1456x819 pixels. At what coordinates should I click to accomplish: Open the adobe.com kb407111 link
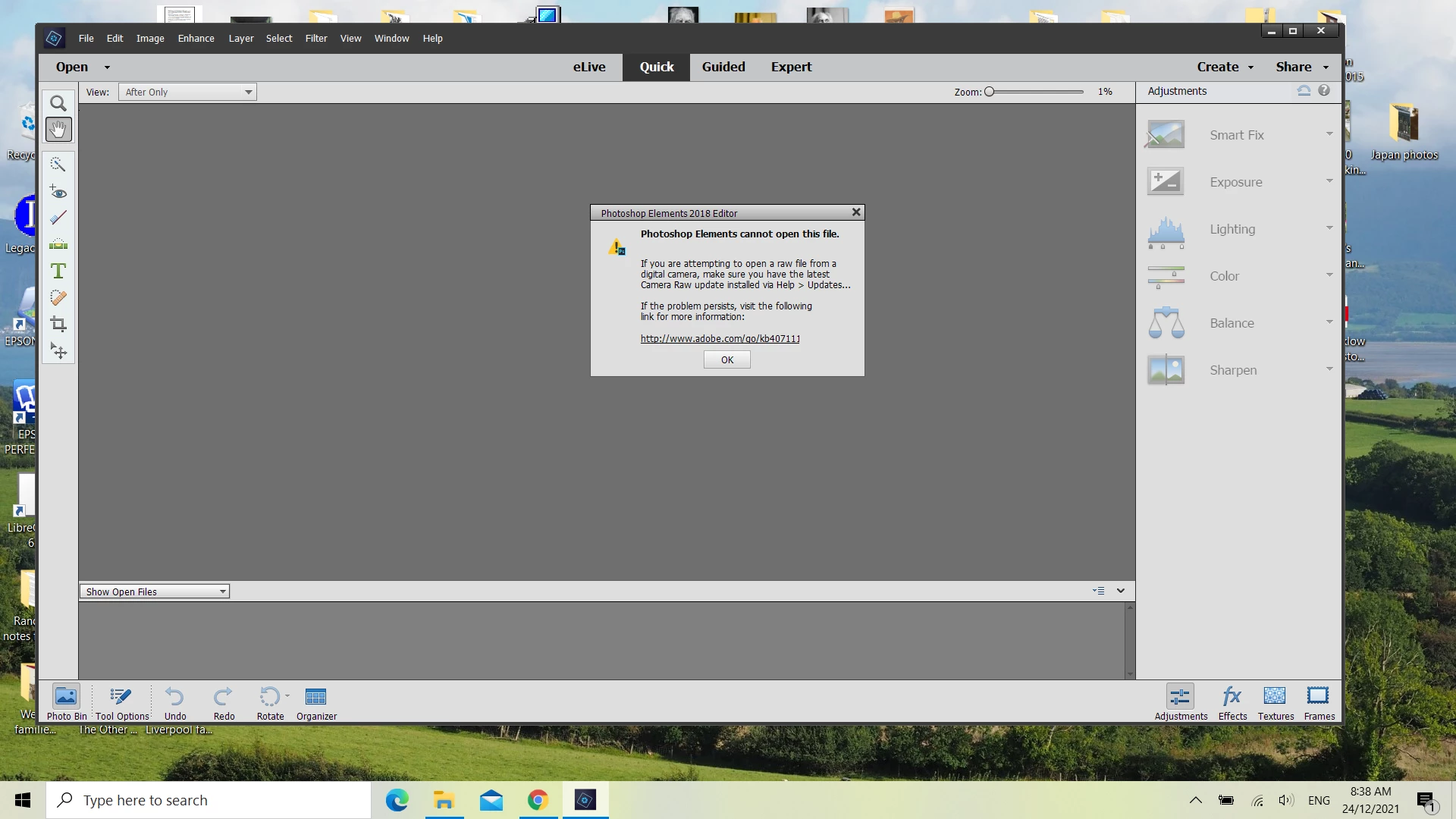[720, 338]
